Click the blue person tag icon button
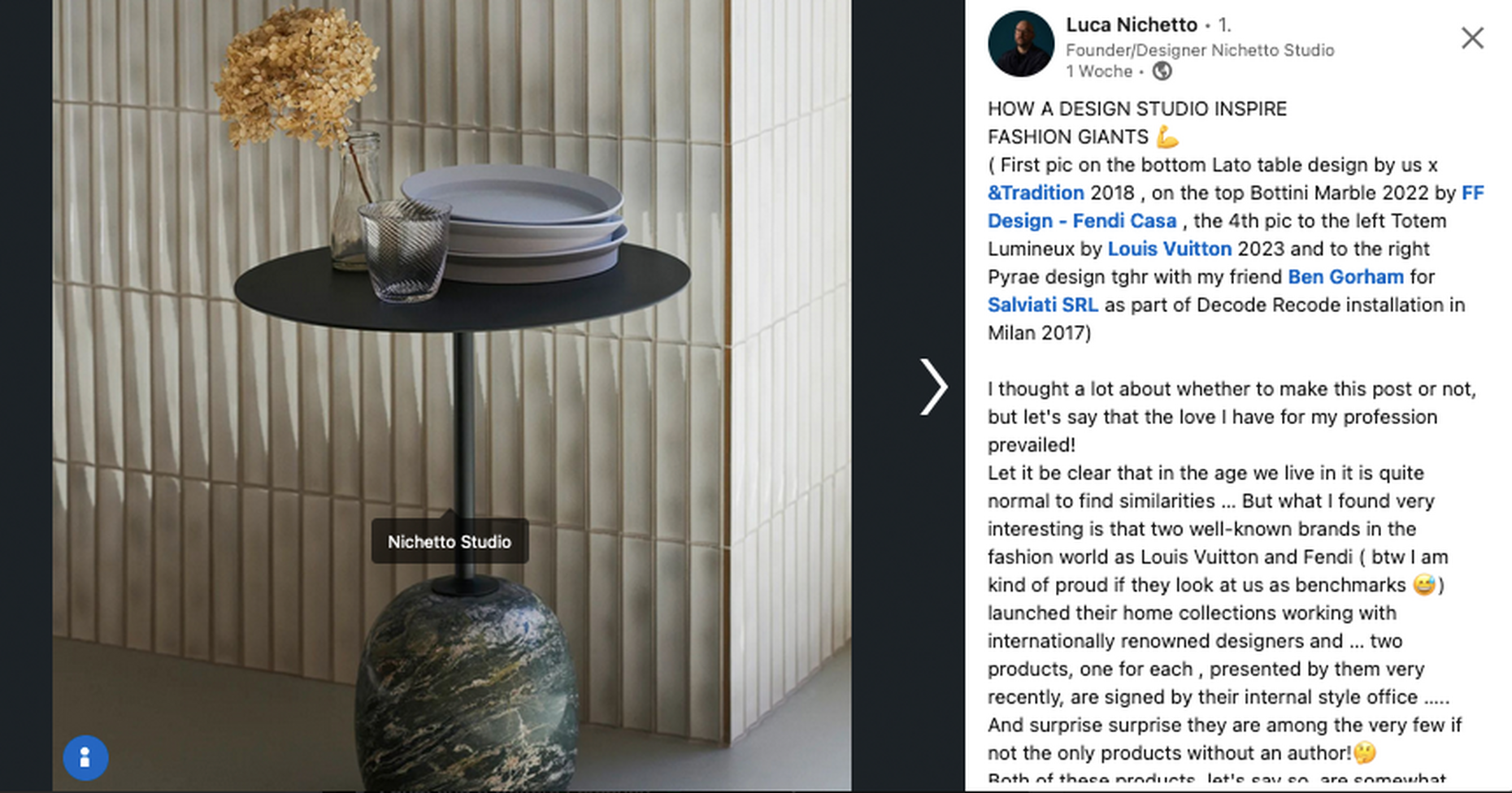The image size is (1512, 793). [85, 758]
